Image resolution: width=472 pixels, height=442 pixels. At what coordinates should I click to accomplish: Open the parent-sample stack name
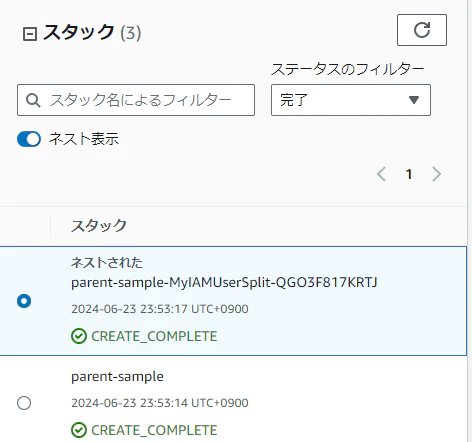[117, 377]
